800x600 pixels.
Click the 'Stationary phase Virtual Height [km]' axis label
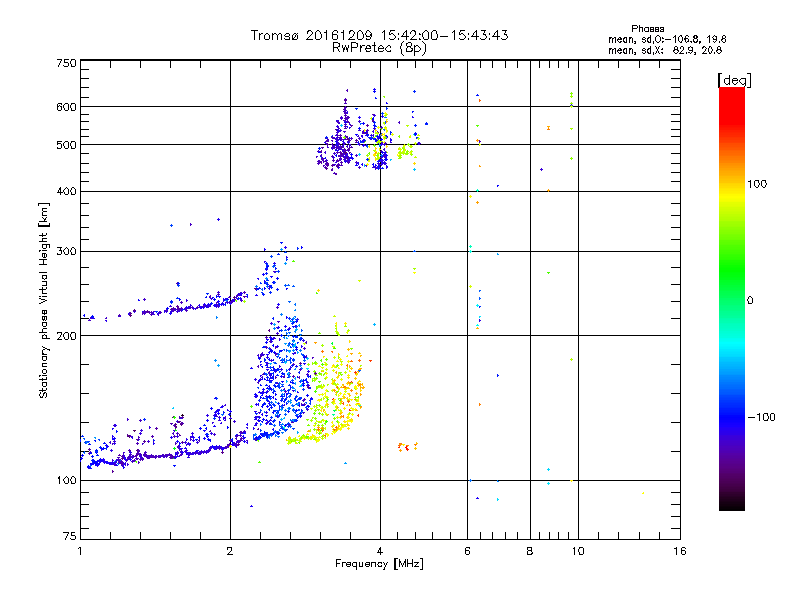[x=44, y=301]
